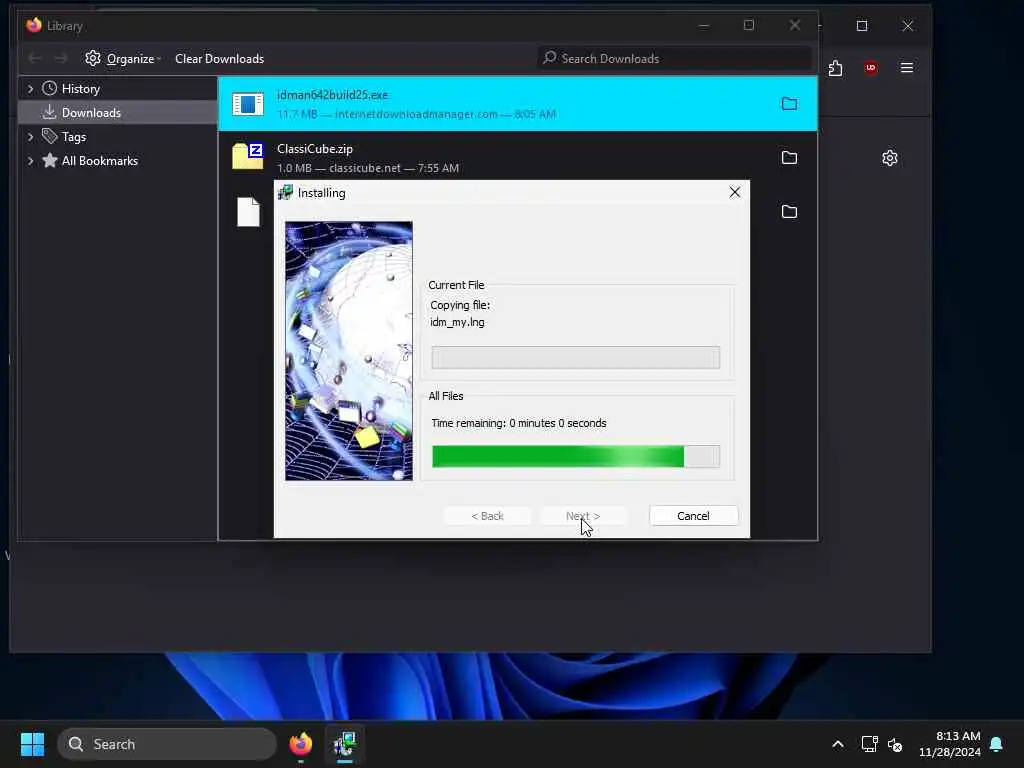Show hidden system tray icons
Screen dimensions: 1024x768
[x=838, y=744]
